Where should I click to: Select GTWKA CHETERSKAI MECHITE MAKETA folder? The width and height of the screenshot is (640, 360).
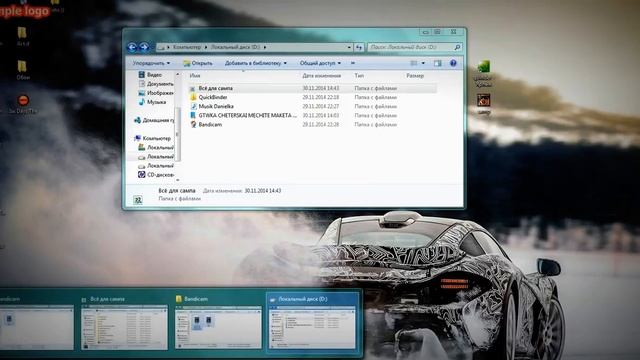tap(244, 116)
